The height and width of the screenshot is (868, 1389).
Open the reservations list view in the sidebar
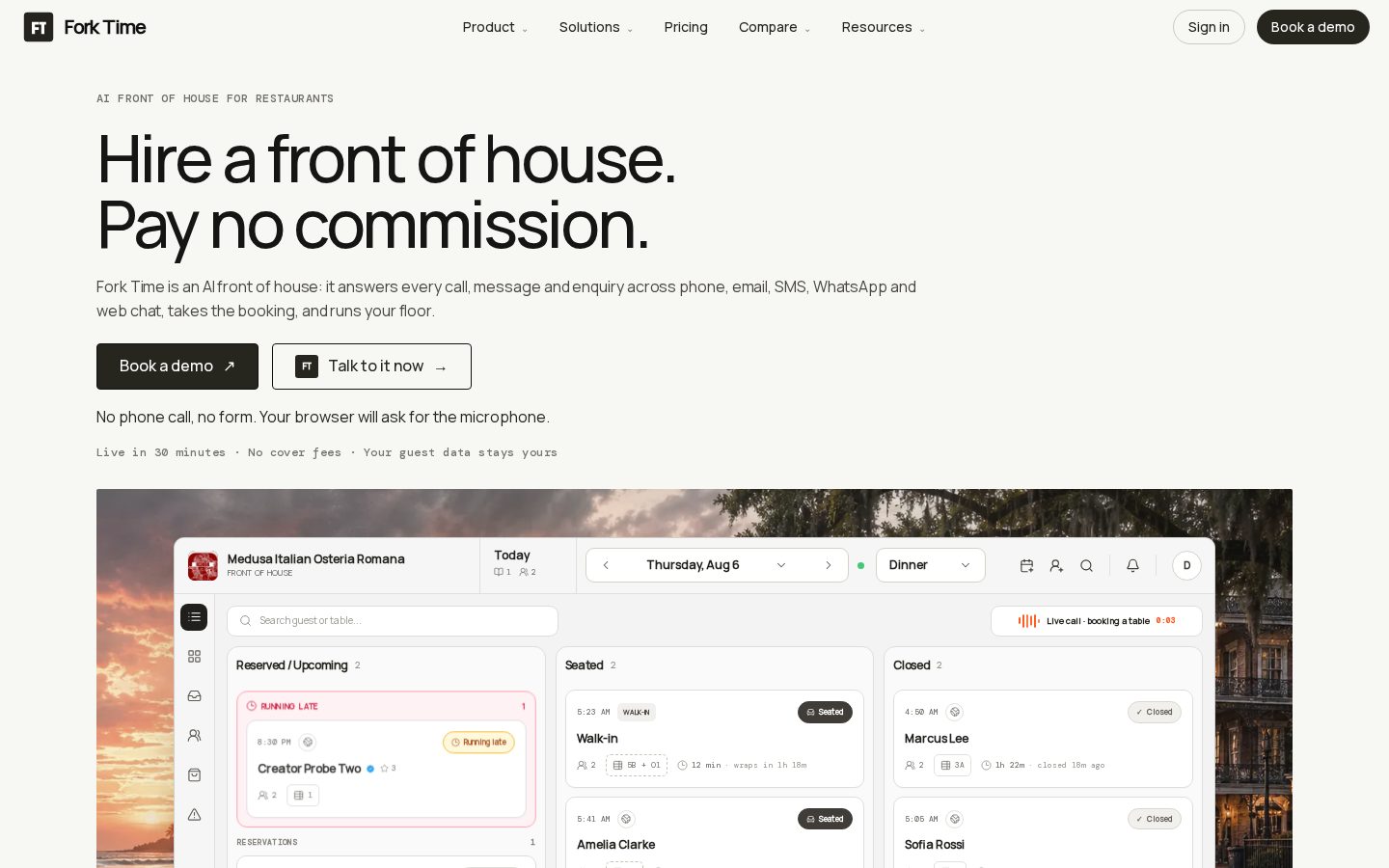click(194, 617)
